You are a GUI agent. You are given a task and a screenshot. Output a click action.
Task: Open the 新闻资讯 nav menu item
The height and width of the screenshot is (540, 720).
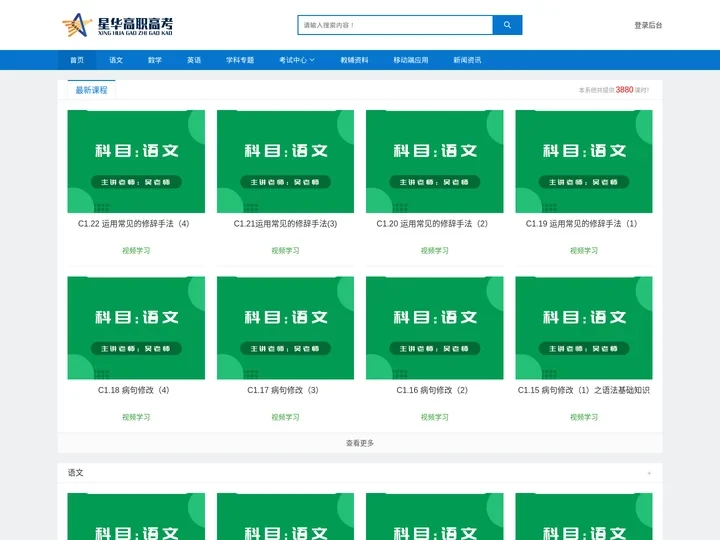[467, 60]
